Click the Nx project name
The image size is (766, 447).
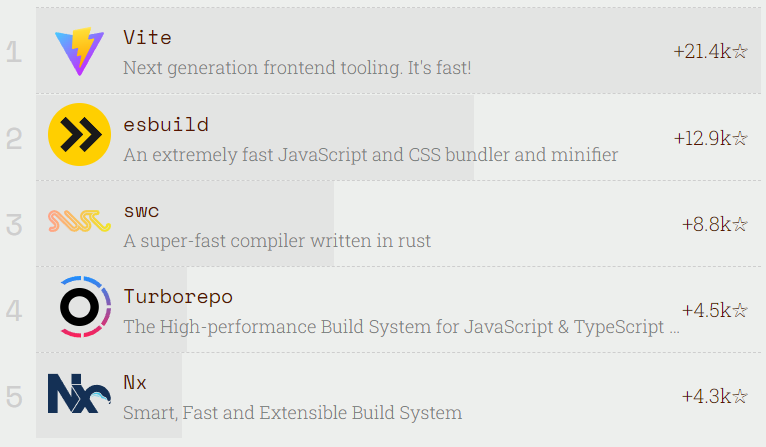(x=135, y=383)
